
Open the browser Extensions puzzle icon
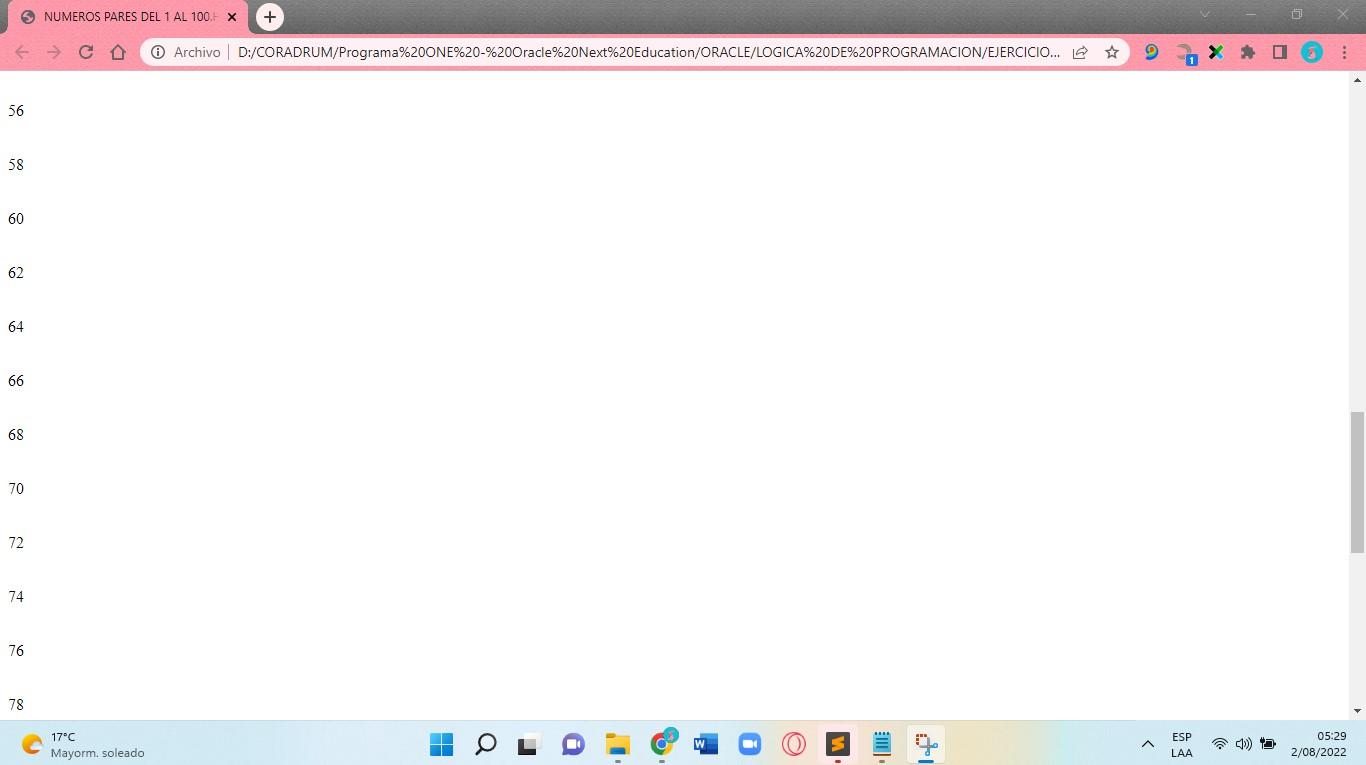[x=1248, y=52]
